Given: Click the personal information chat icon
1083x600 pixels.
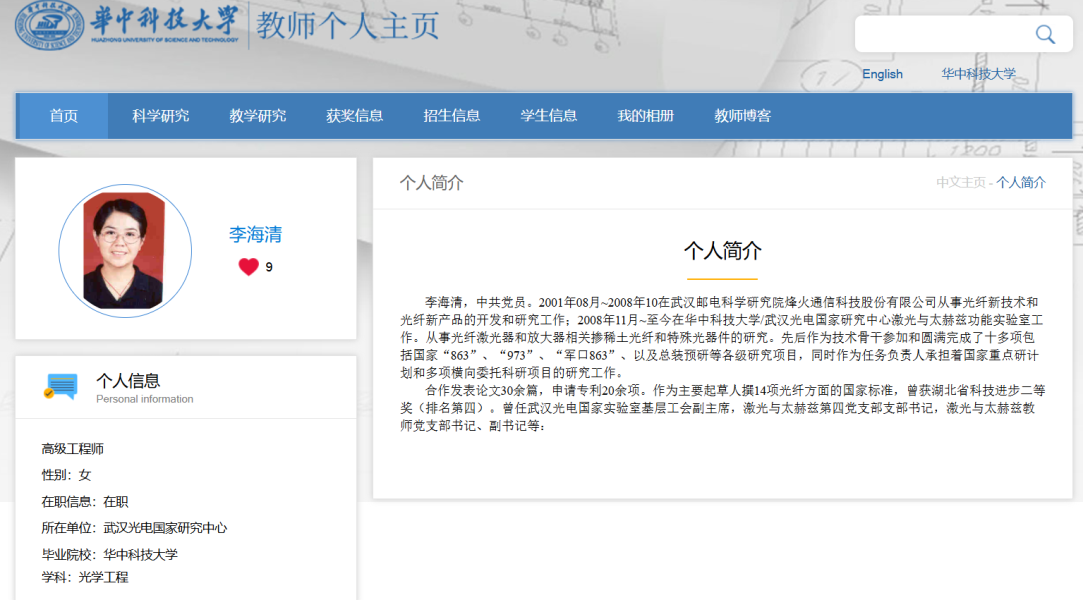Looking at the screenshot, I should 61,387.
